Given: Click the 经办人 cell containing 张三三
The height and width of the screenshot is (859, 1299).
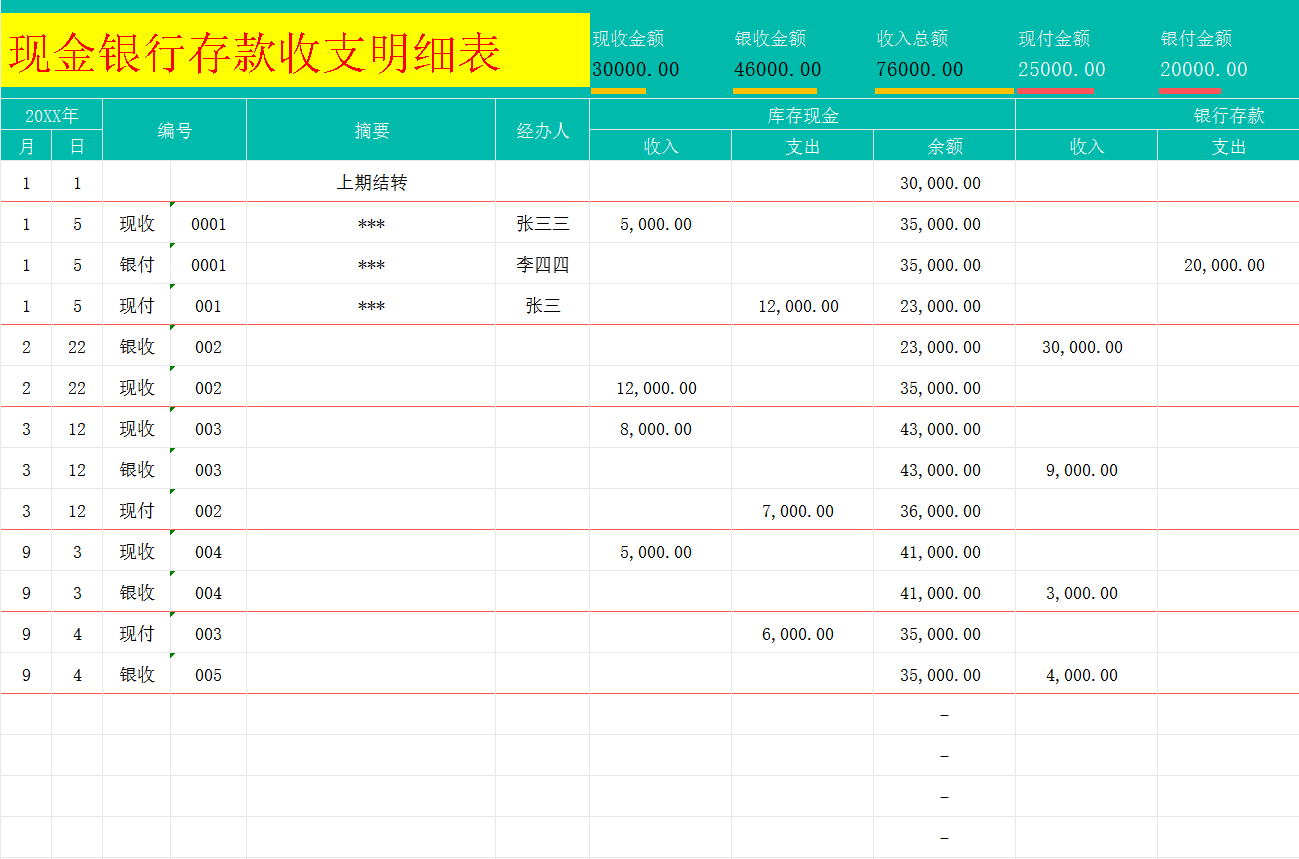Looking at the screenshot, I should [542, 224].
